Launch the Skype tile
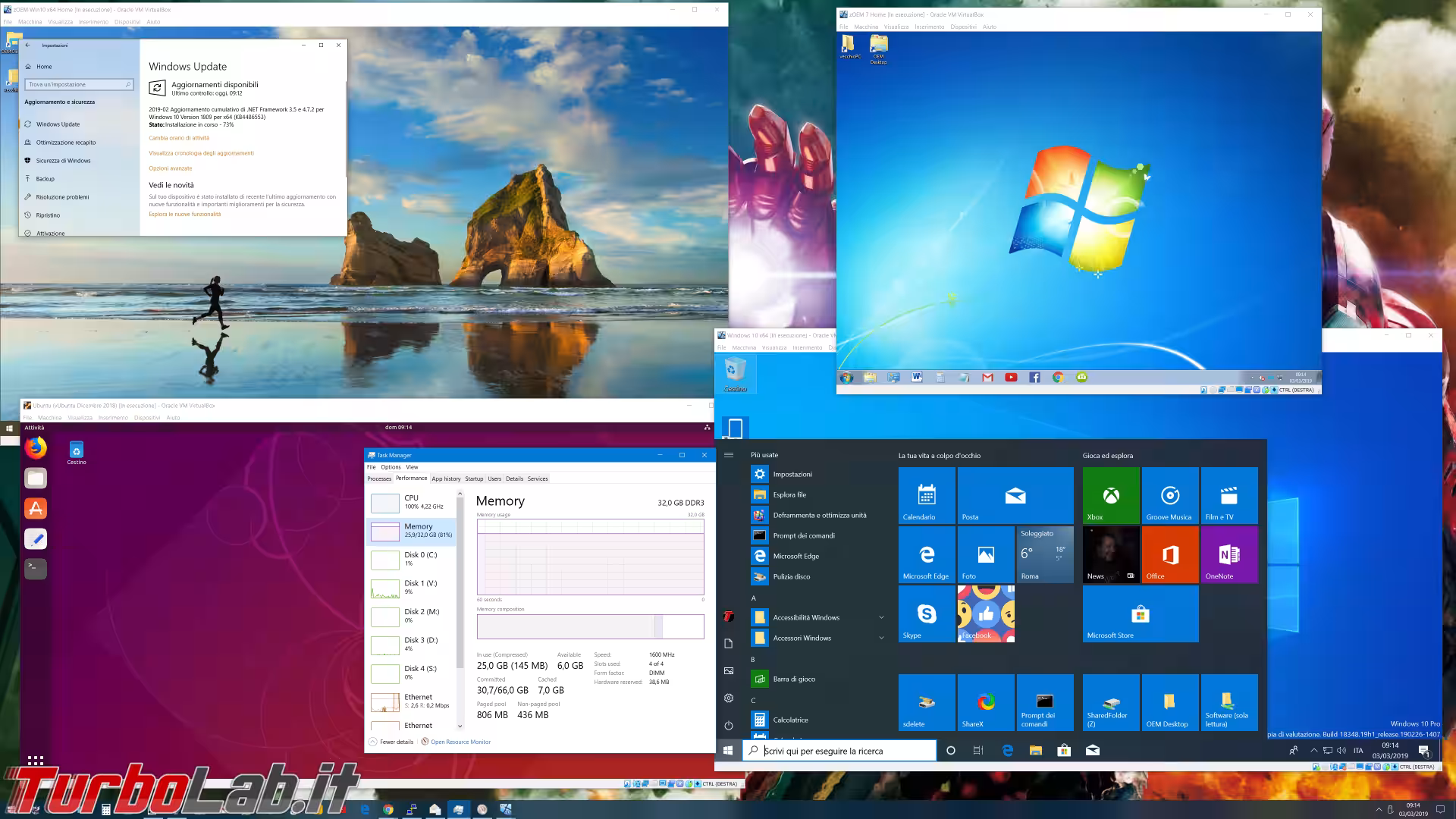The width and height of the screenshot is (1456, 819). tap(926, 614)
